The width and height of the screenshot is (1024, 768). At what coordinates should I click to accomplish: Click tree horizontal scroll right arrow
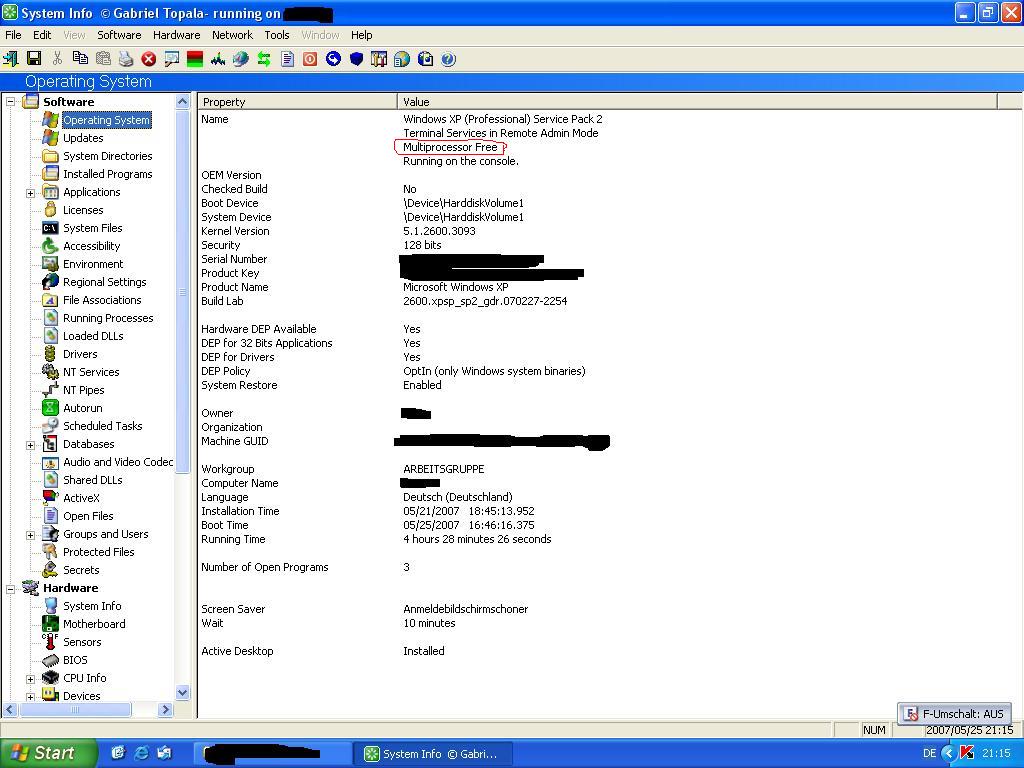point(166,709)
